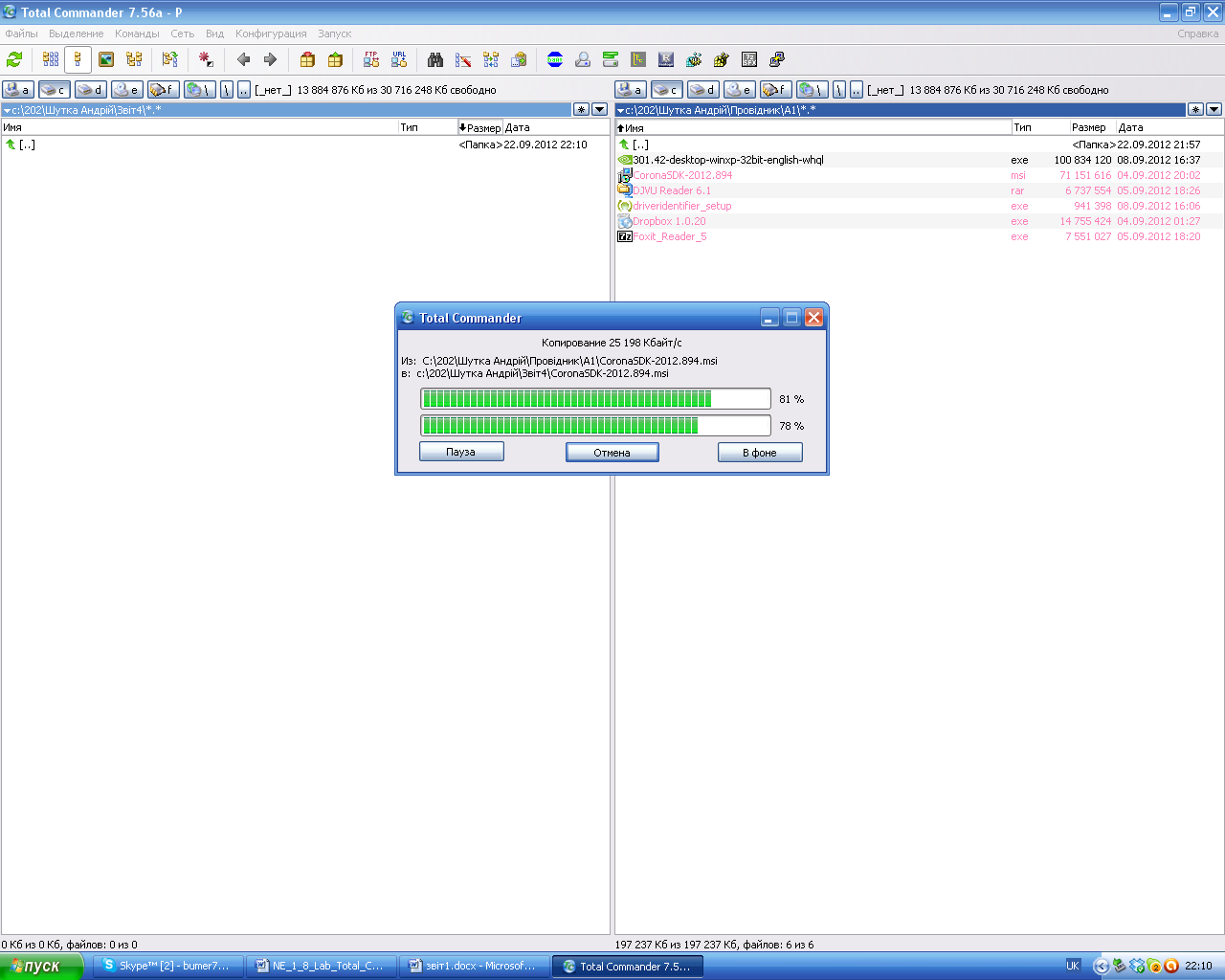Go to parent directory in left panel
The height and width of the screenshot is (980, 1225).
[244, 89]
